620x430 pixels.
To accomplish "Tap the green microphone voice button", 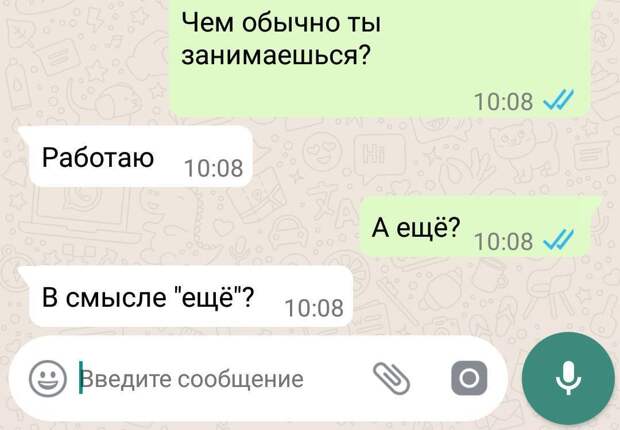I will coord(568,379).
